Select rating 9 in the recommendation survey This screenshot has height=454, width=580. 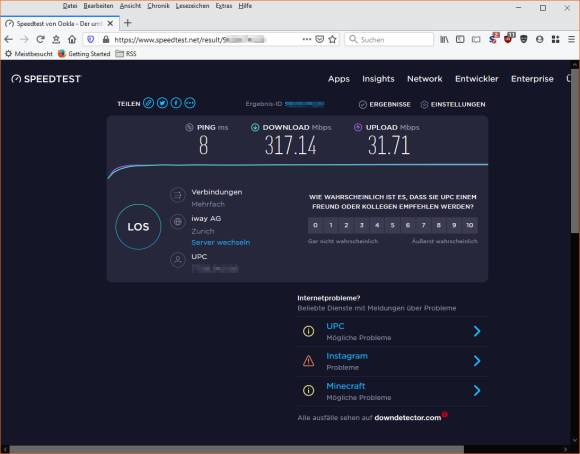coord(454,225)
